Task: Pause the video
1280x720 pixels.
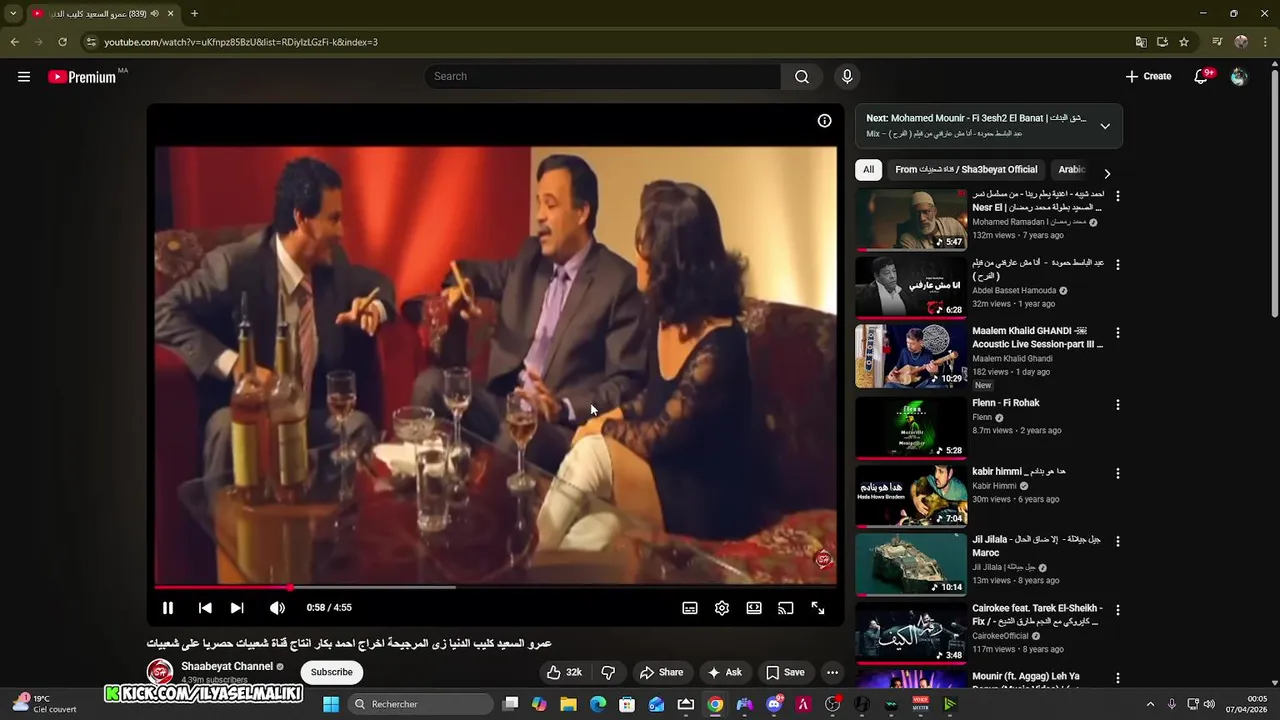Action: click(x=168, y=608)
